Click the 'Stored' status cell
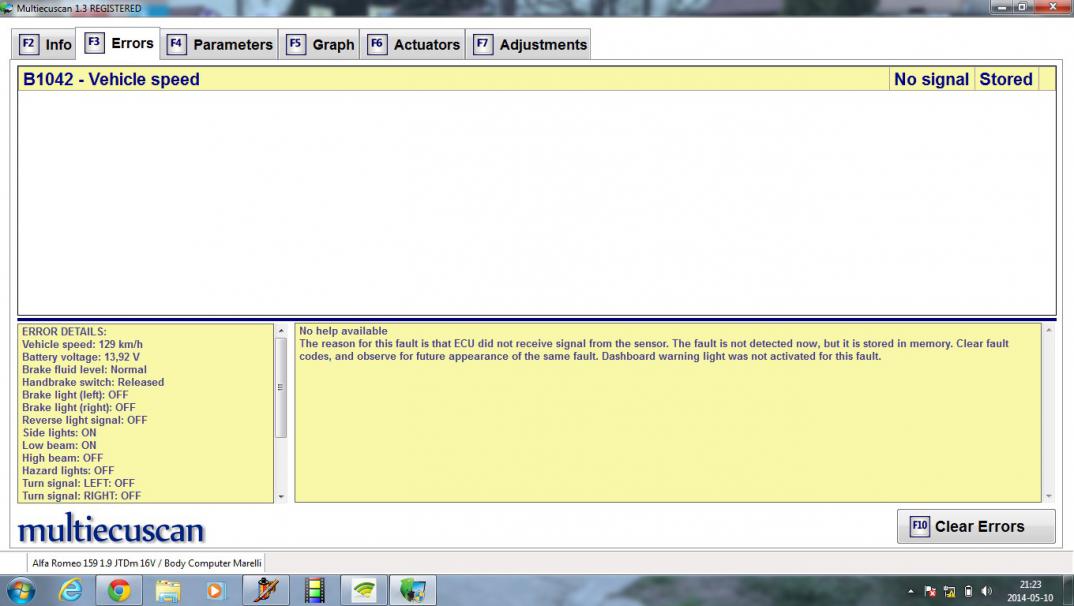1074x606 pixels. click(1006, 79)
